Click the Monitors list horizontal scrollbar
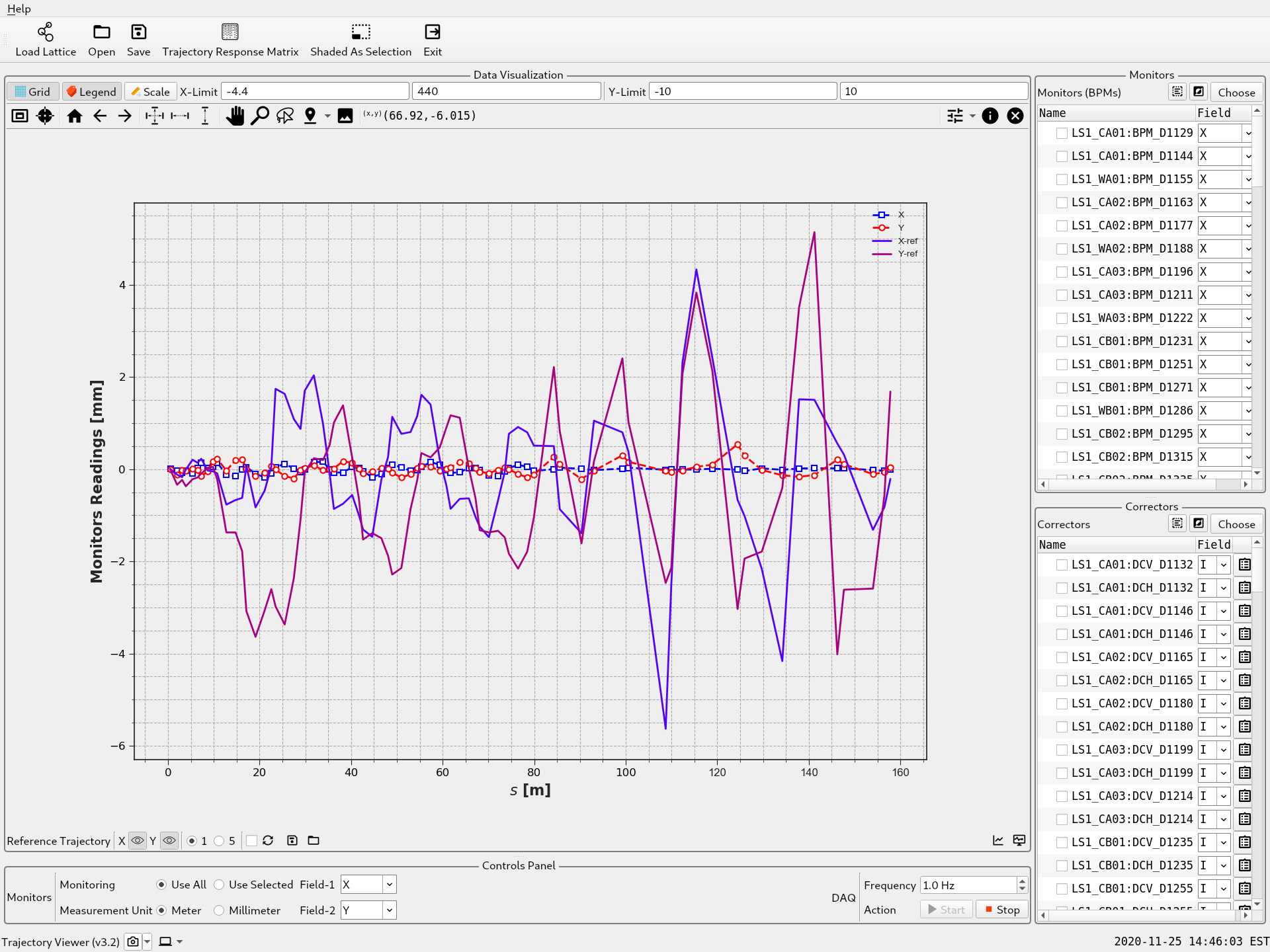The width and height of the screenshot is (1270, 952). coord(1144,484)
